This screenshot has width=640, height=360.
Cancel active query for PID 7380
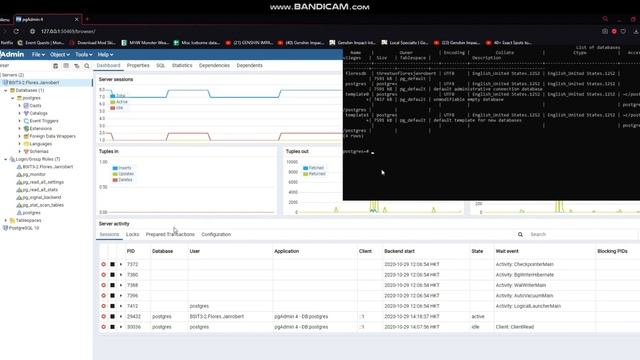pyautogui.click(x=112, y=275)
